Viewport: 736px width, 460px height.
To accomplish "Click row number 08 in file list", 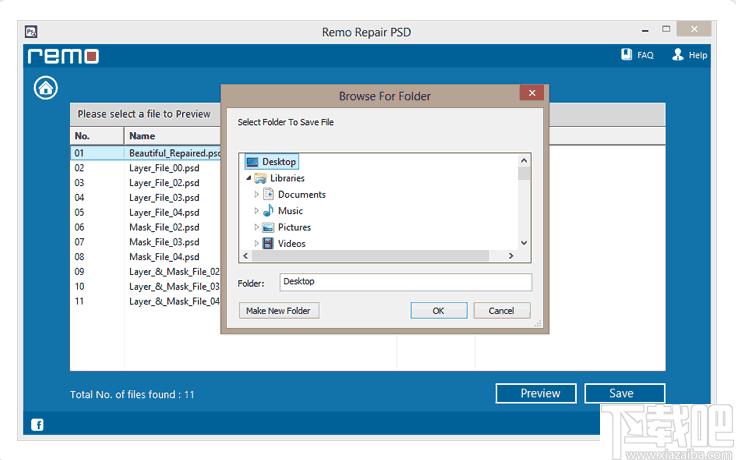I will click(x=79, y=257).
